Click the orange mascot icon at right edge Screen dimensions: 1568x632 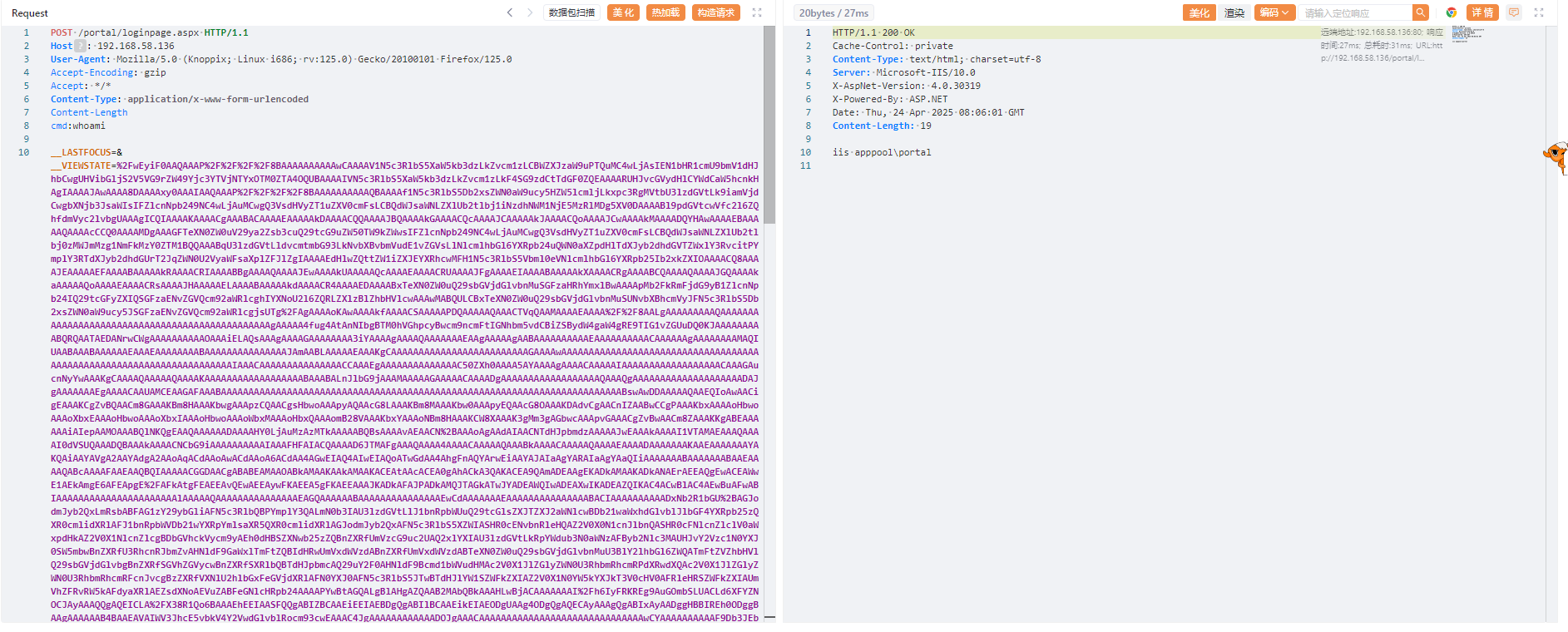tap(1556, 156)
